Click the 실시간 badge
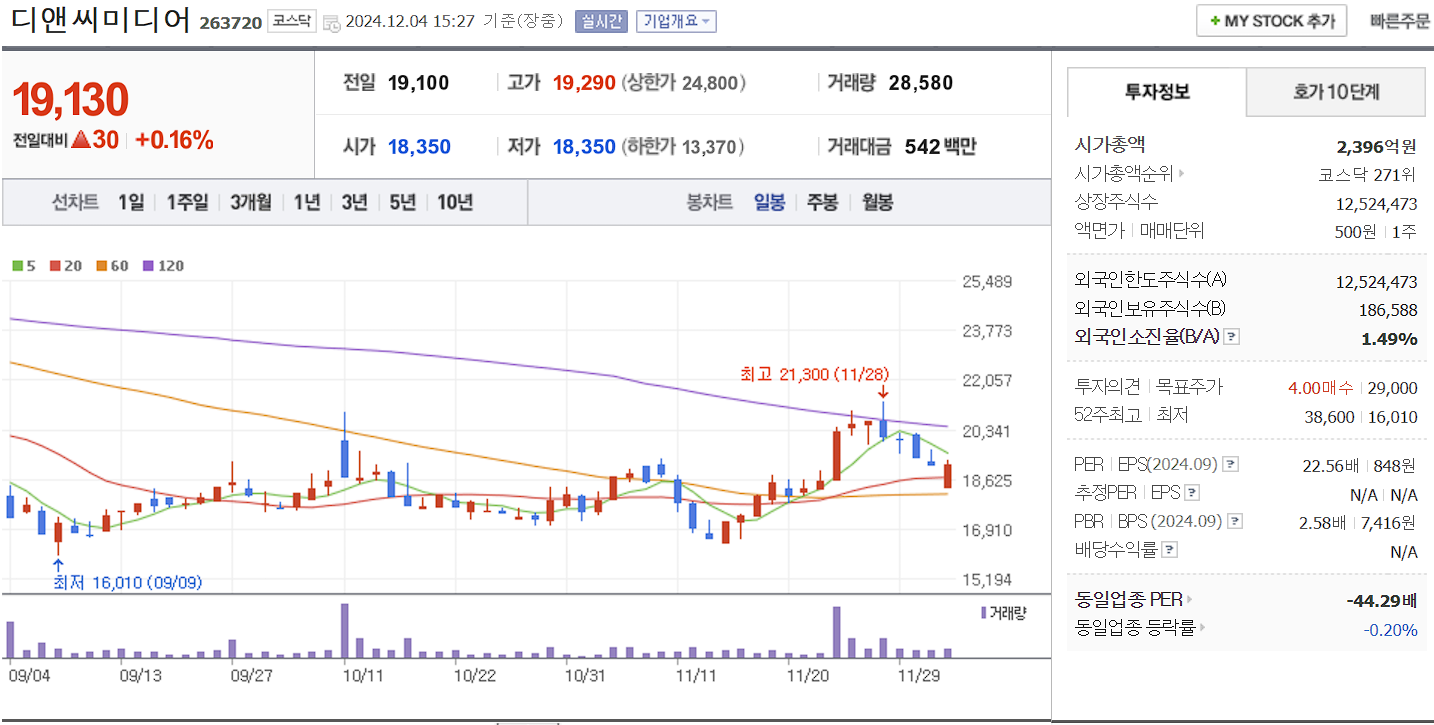The image size is (1434, 725). [x=600, y=21]
